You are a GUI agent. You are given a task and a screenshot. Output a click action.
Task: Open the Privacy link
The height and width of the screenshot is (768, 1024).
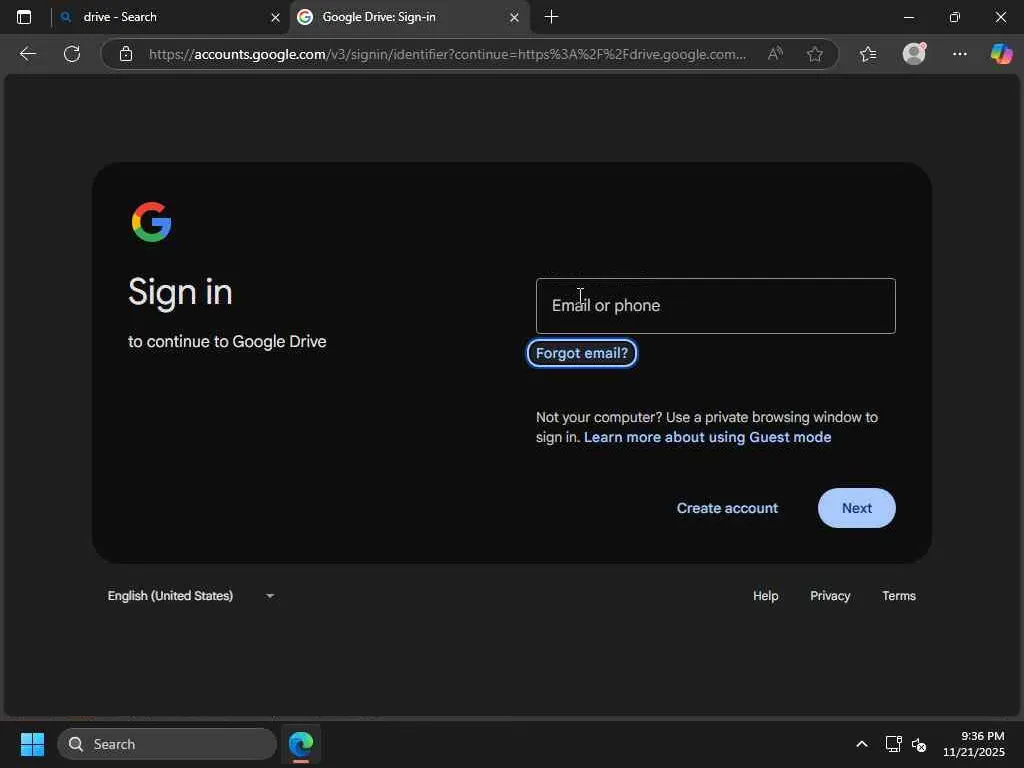point(830,596)
